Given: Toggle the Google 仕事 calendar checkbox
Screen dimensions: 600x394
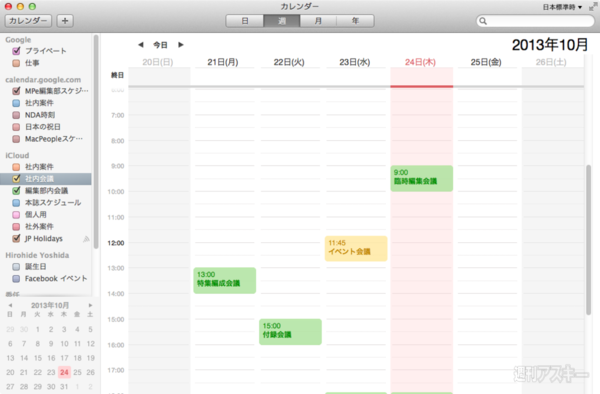Looking at the screenshot, I should (16, 63).
